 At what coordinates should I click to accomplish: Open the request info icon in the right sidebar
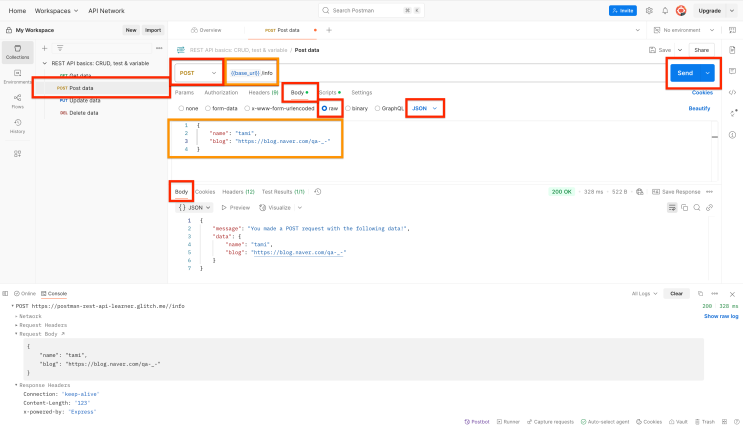732,135
